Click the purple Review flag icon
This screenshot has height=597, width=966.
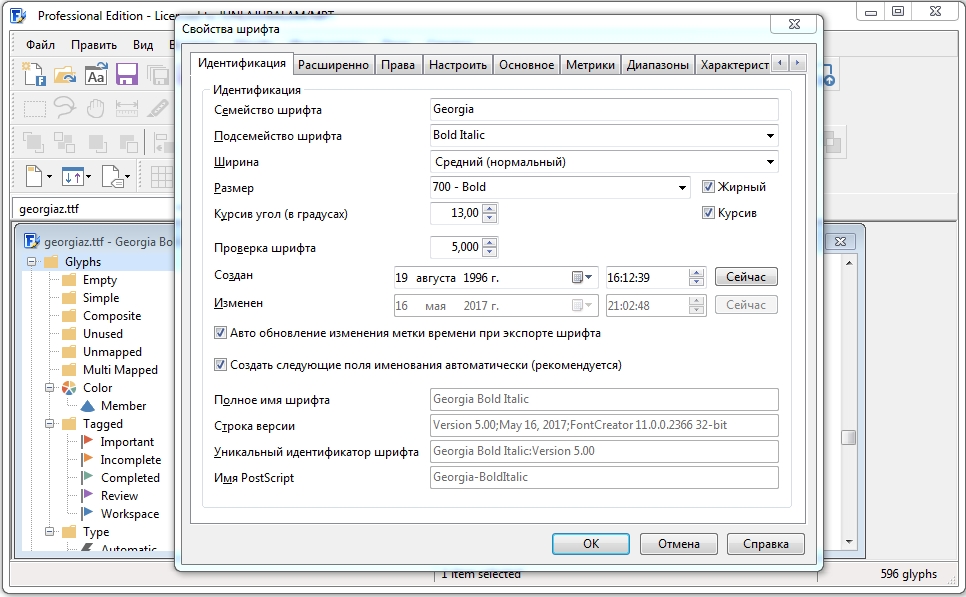(x=87, y=495)
